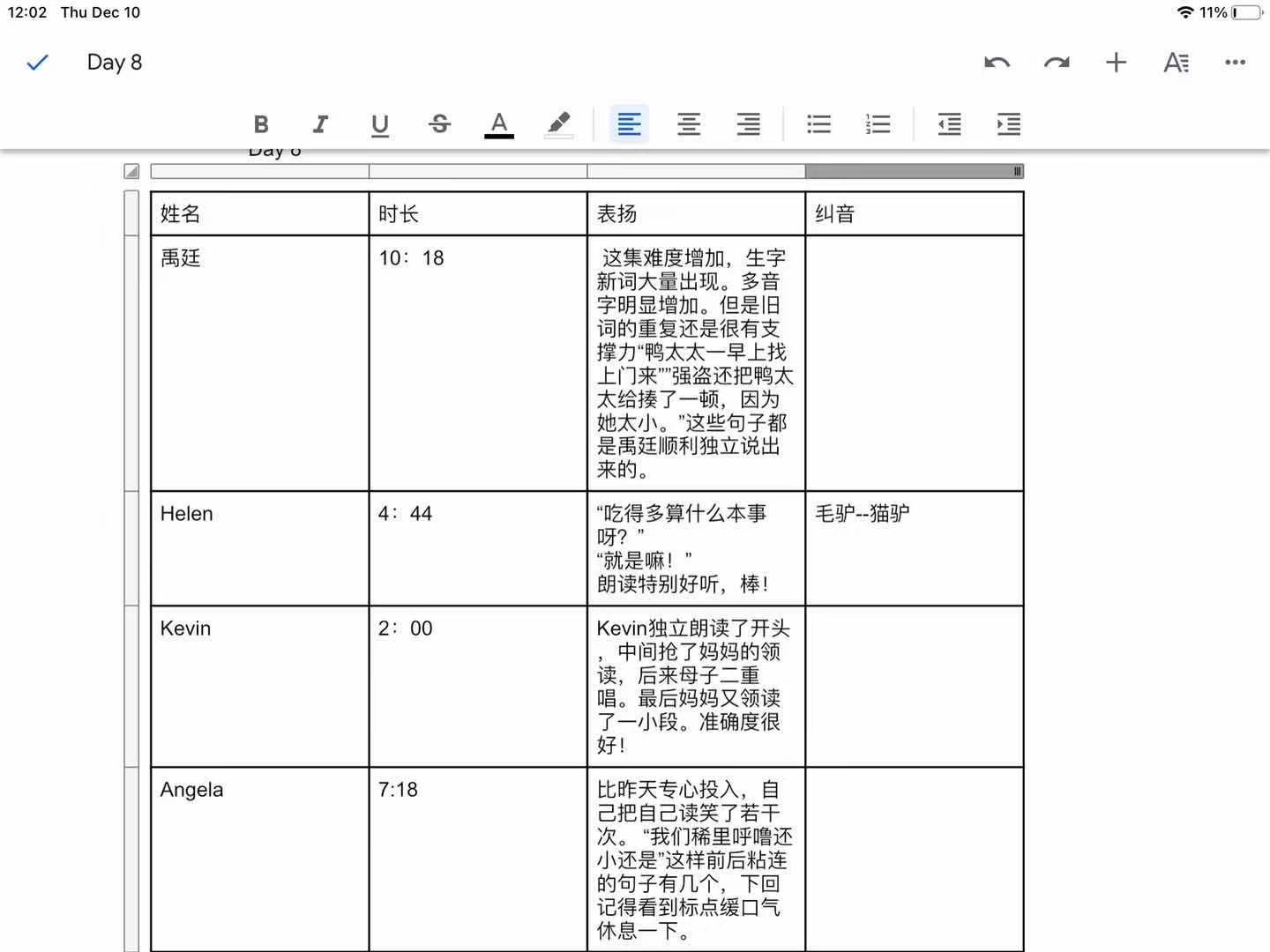Tap the blue checkmark to finish editing
1270x952 pixels.
coord(37,63)
